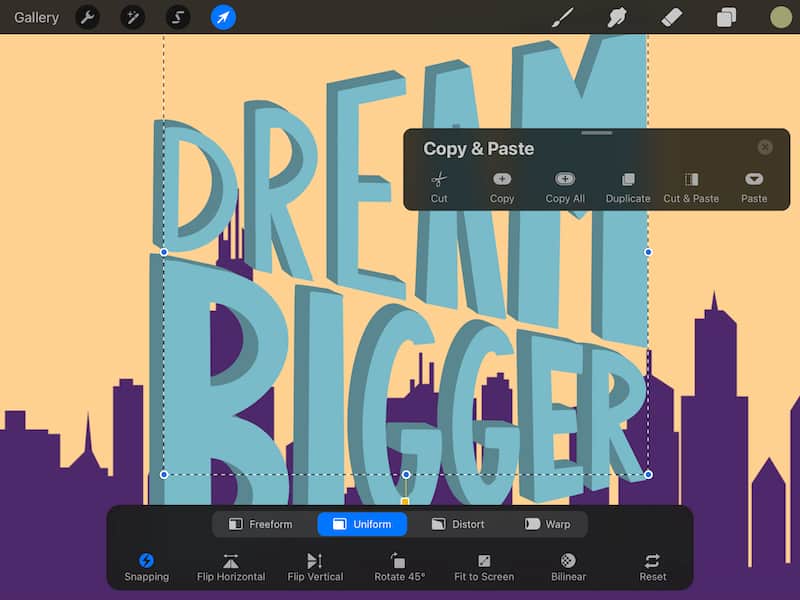Click the Copy & Paste panel grab handle

pos(596,133)
